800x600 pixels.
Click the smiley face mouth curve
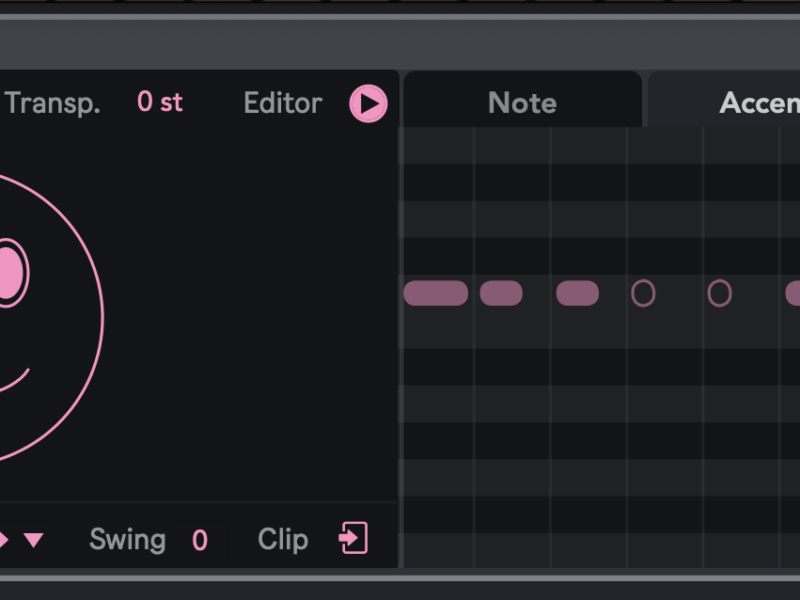tap(16, 382)
